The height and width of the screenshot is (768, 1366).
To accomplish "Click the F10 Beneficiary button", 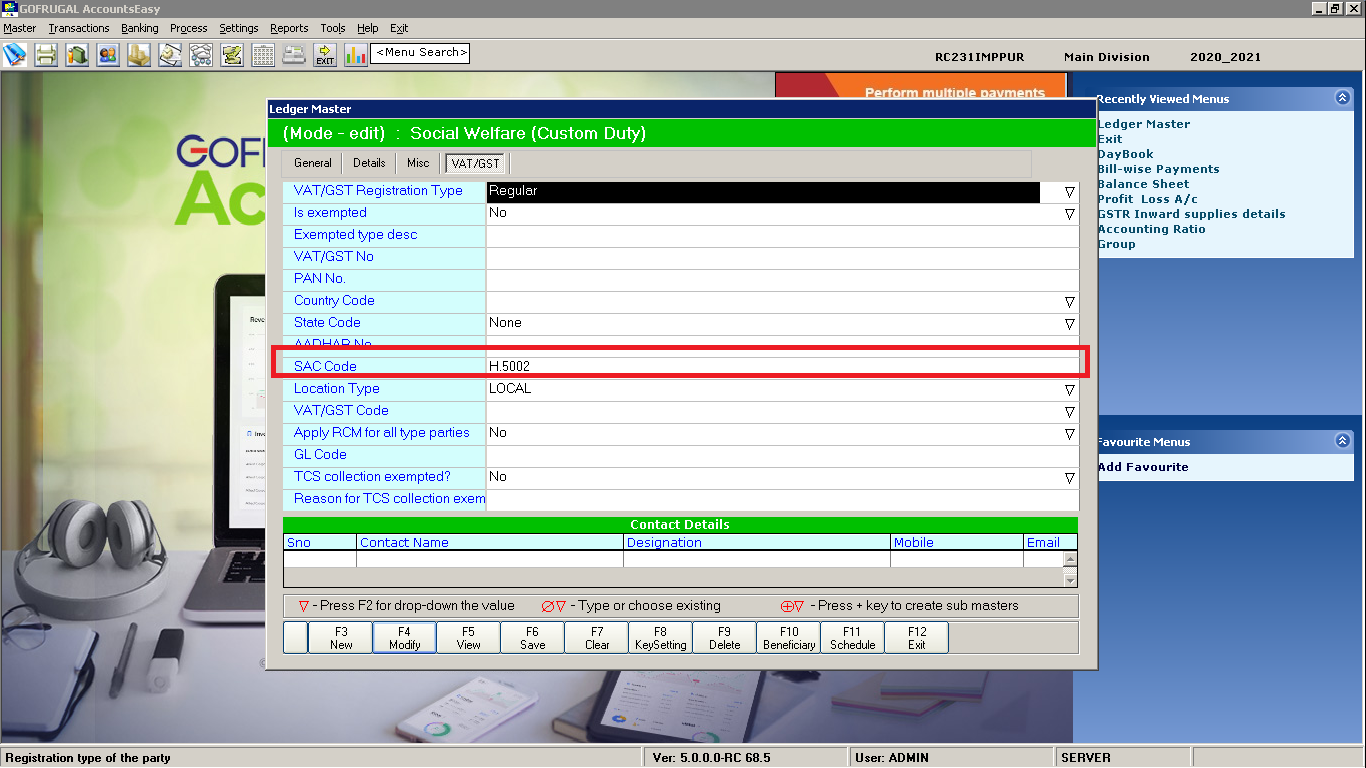I will [788, 638].
